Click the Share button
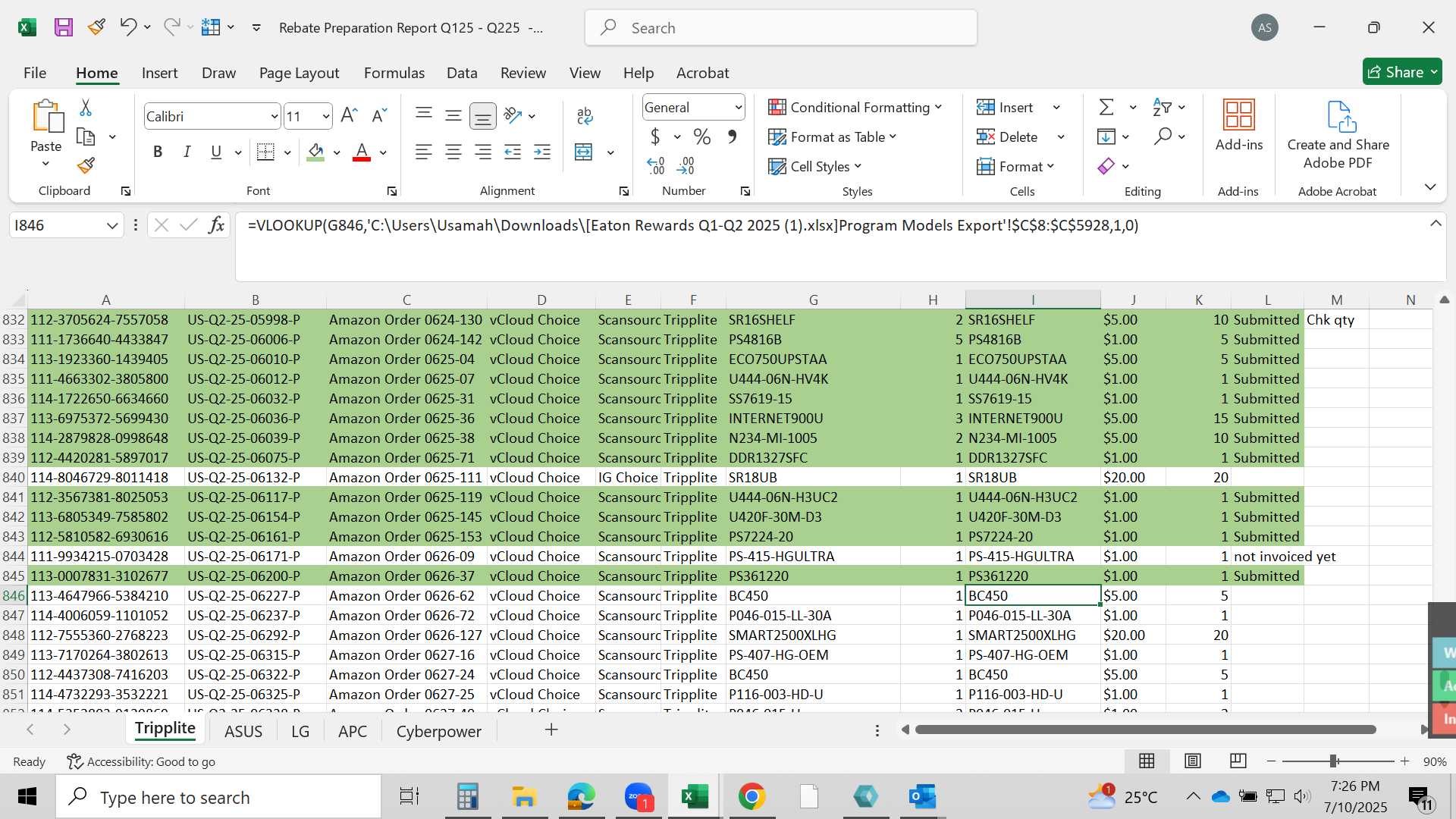The image size is (1456, 819). [1402, 72]
